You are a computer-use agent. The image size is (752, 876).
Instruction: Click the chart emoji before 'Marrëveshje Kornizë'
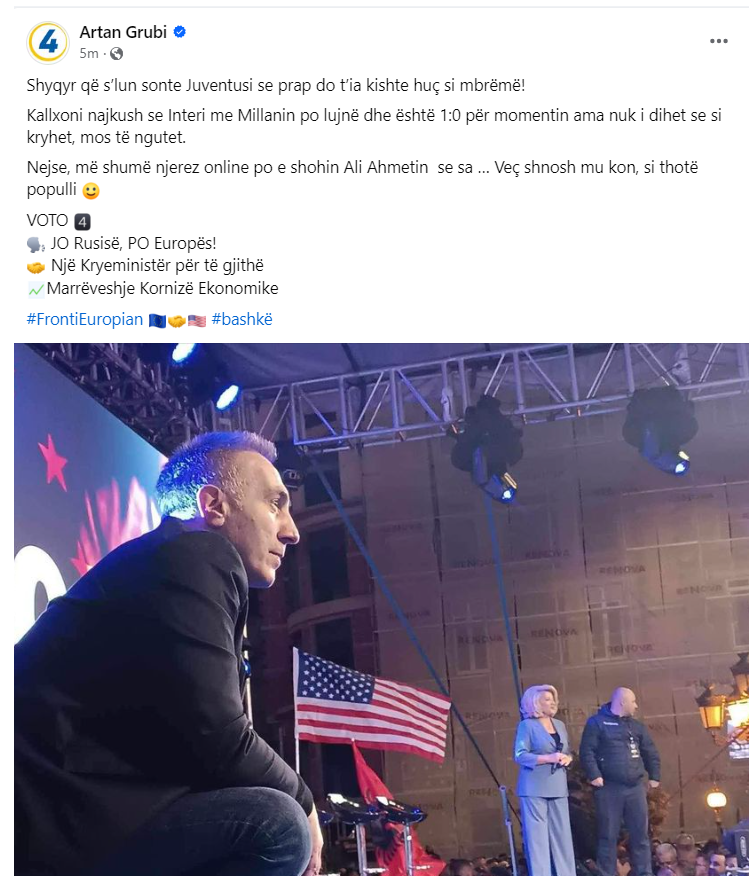coord(36,289)
